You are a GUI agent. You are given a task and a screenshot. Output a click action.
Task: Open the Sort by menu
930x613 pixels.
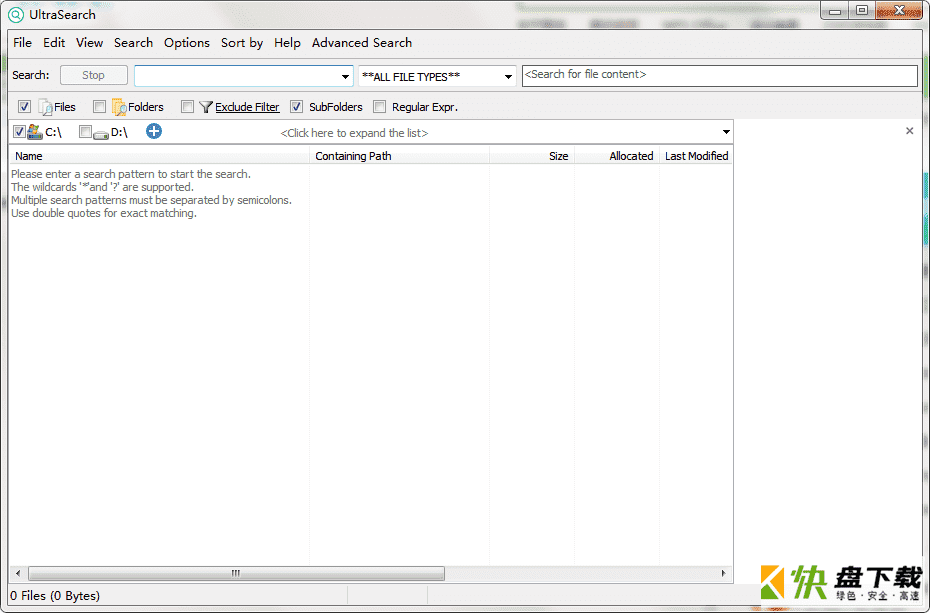click(x=242, y=43)
